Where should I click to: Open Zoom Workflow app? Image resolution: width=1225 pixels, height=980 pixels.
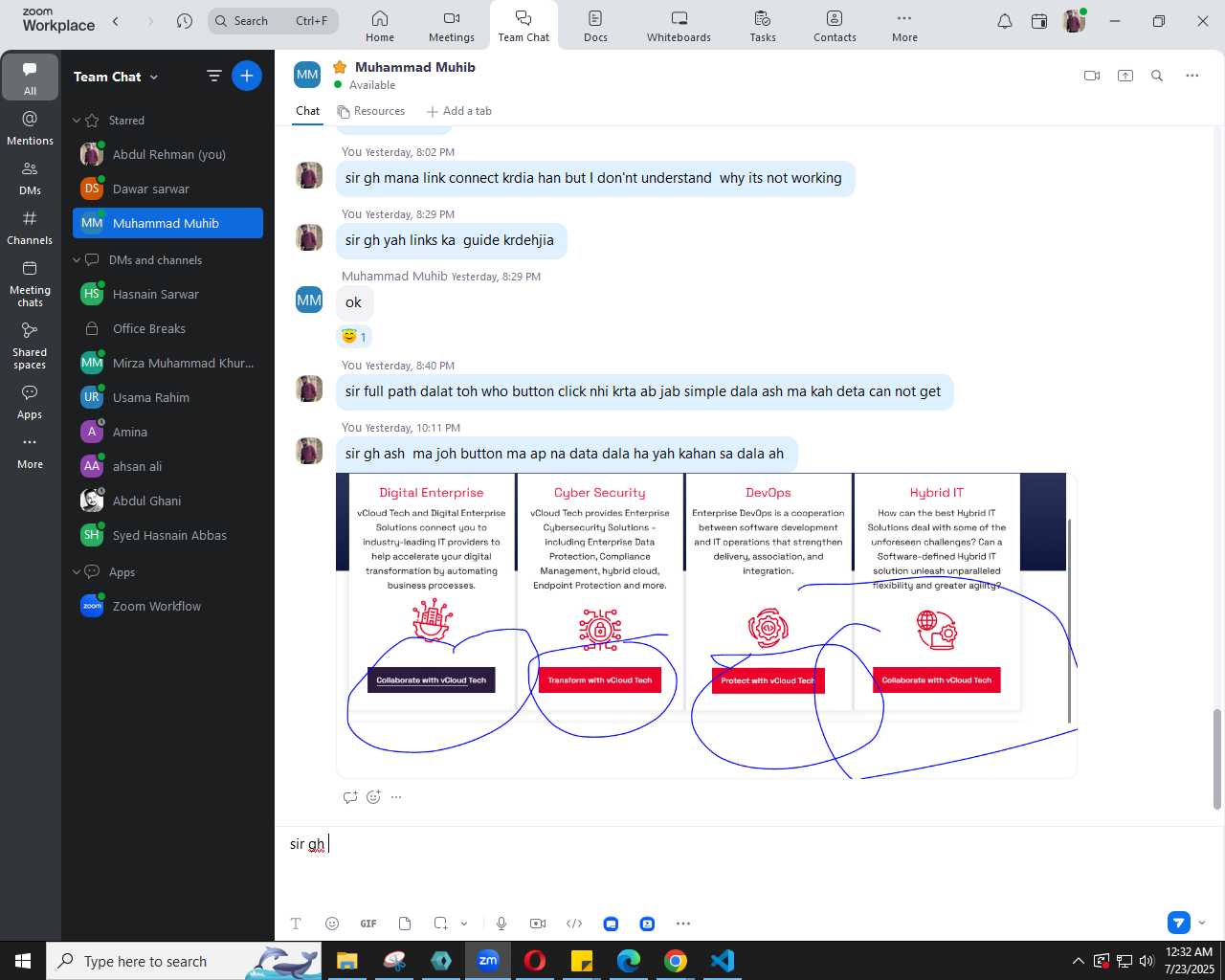tap(167, 606)
